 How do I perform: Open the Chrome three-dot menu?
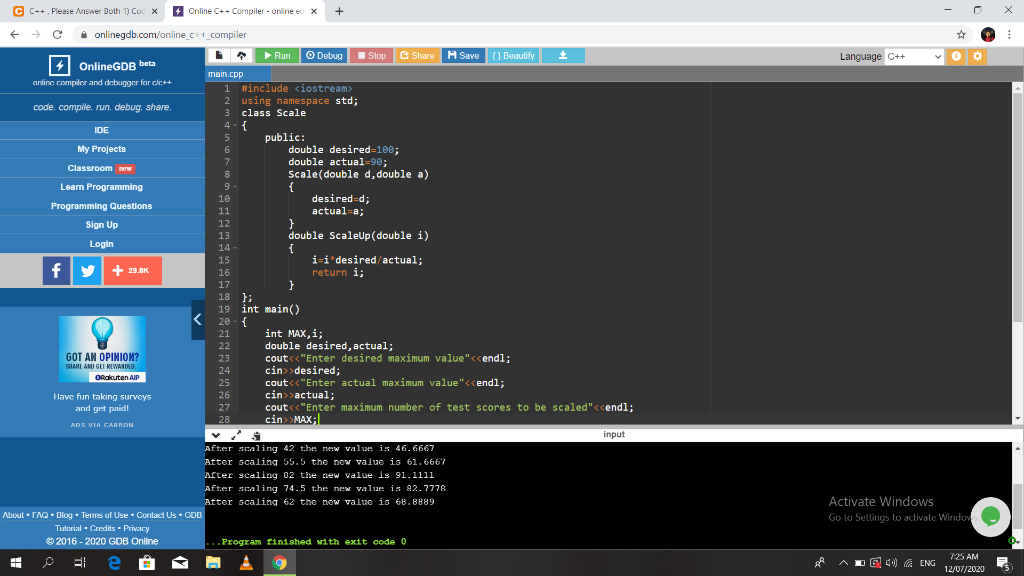[x=1009, y=35]
